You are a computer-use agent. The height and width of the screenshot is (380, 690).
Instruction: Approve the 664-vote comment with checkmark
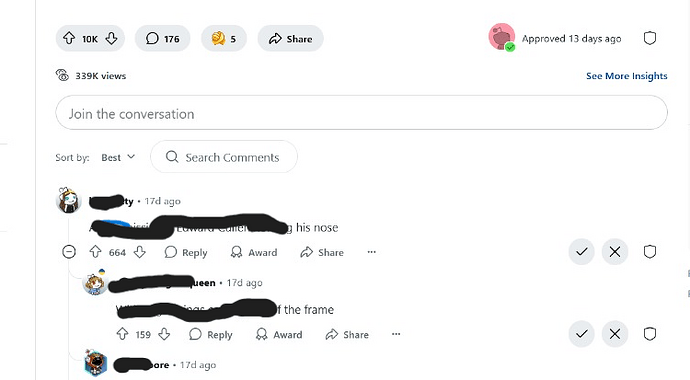582,252
